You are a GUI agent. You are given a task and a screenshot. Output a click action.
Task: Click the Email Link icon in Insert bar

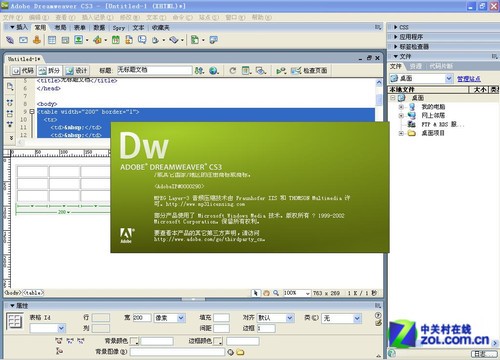coord(23,40)
